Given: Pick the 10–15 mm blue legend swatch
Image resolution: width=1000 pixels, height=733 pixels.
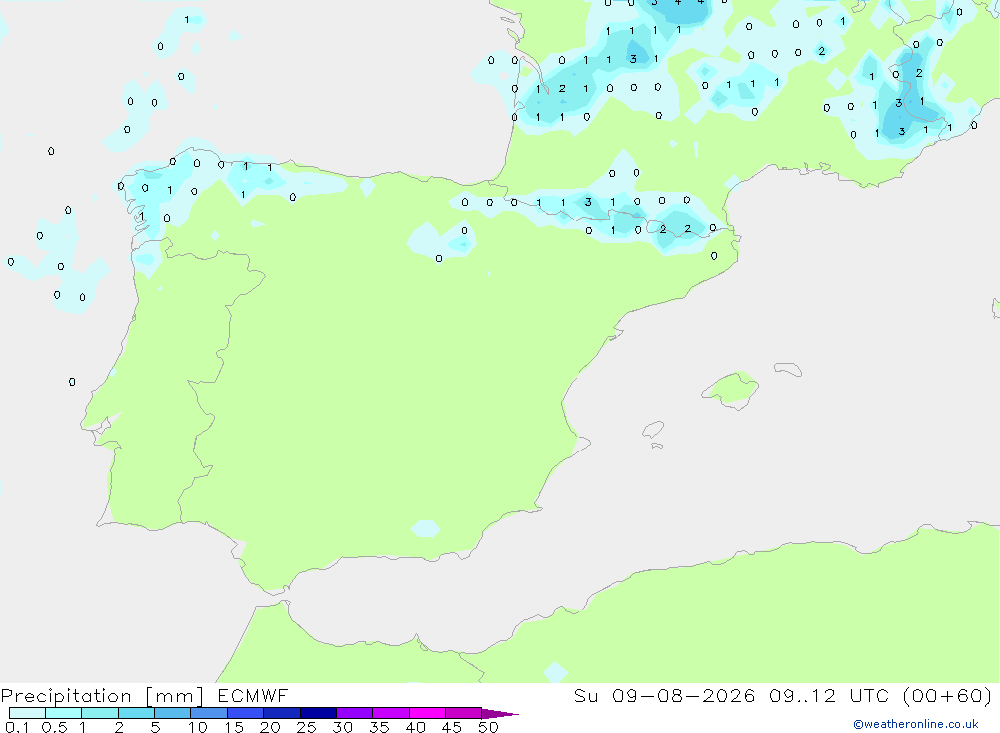Looking at the screenshot, I should [209, 713].
